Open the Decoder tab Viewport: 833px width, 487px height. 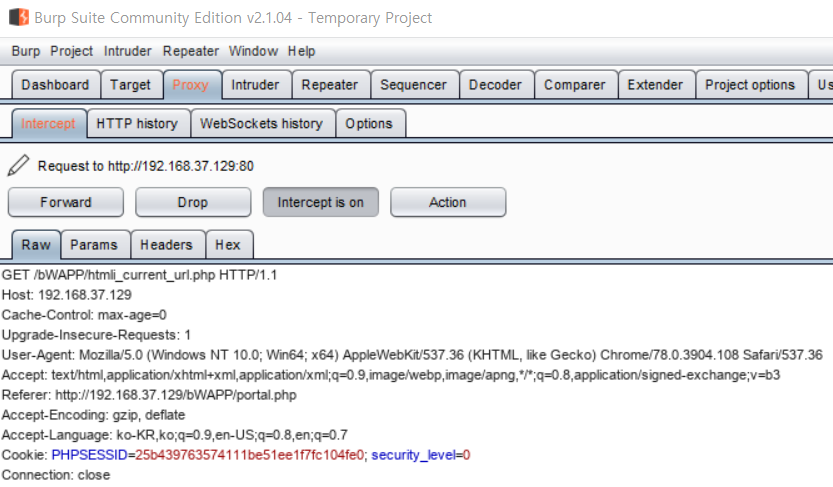(495, 85)
